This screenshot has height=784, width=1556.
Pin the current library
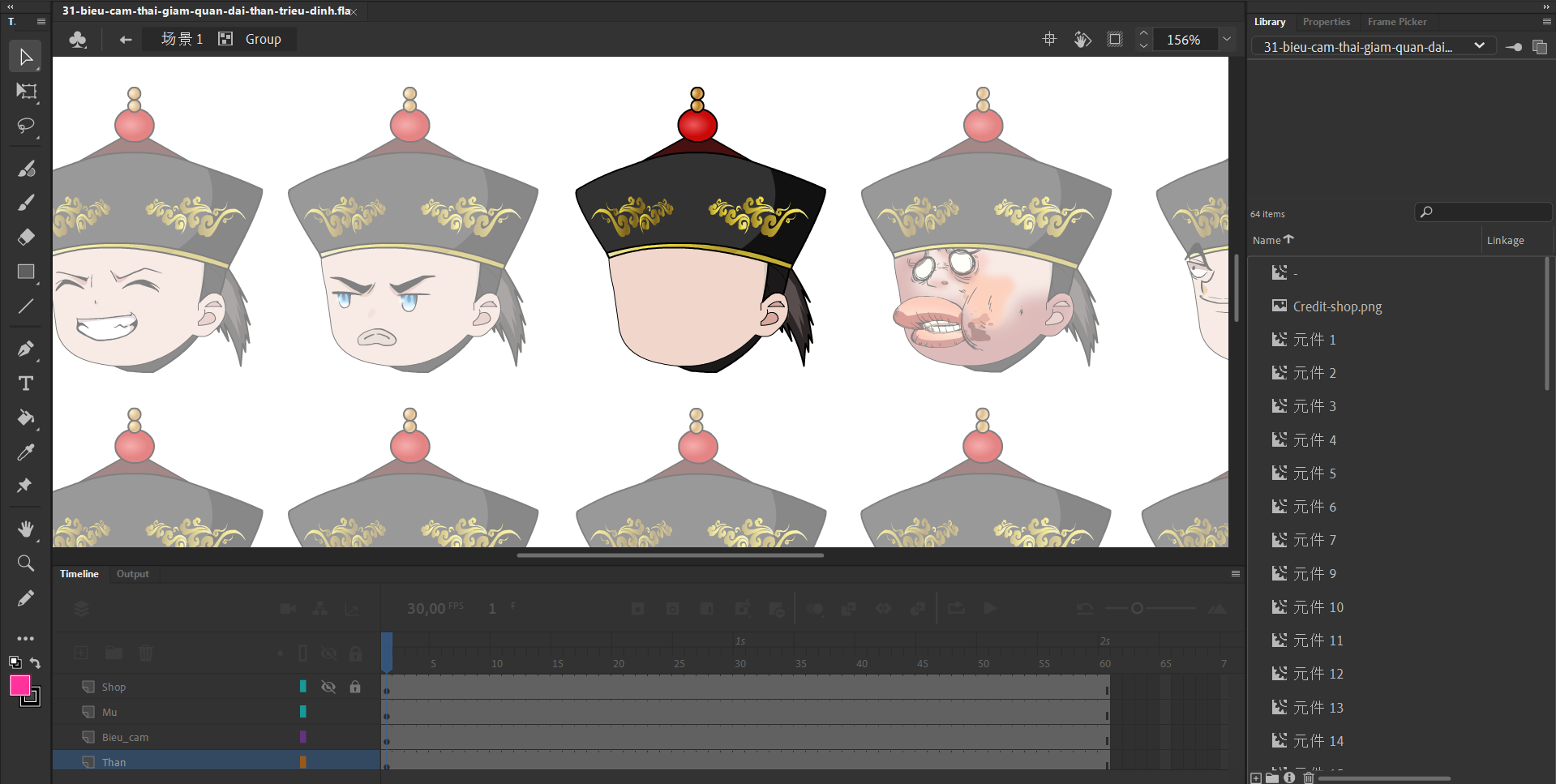click(x=1513, y=47)
